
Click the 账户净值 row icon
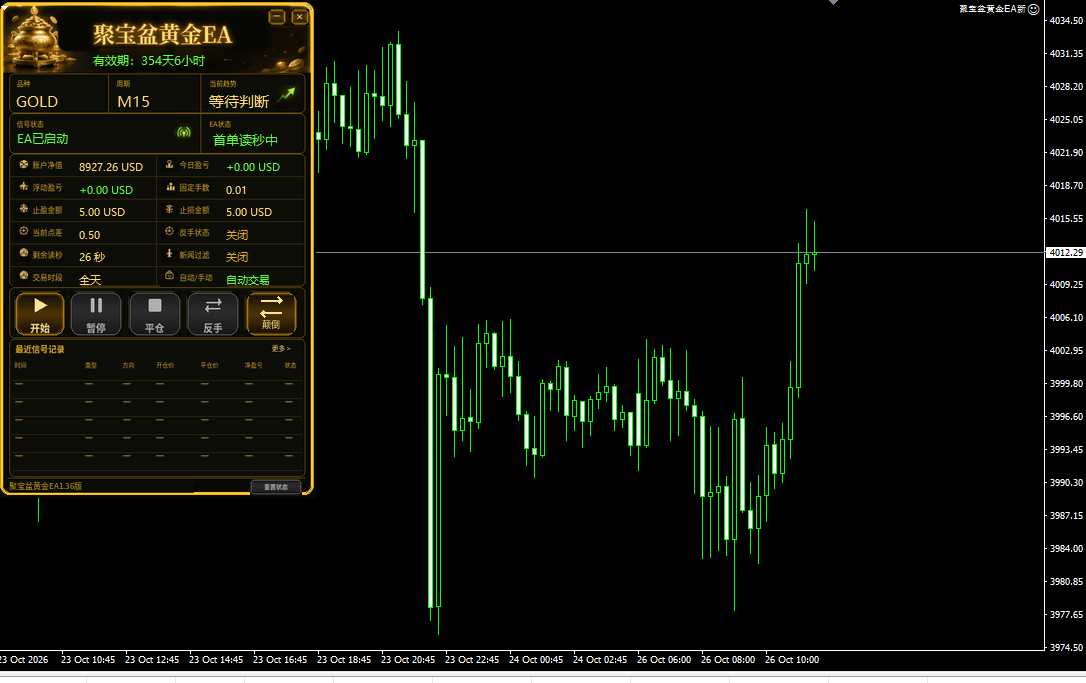click(x=24, y=165)
